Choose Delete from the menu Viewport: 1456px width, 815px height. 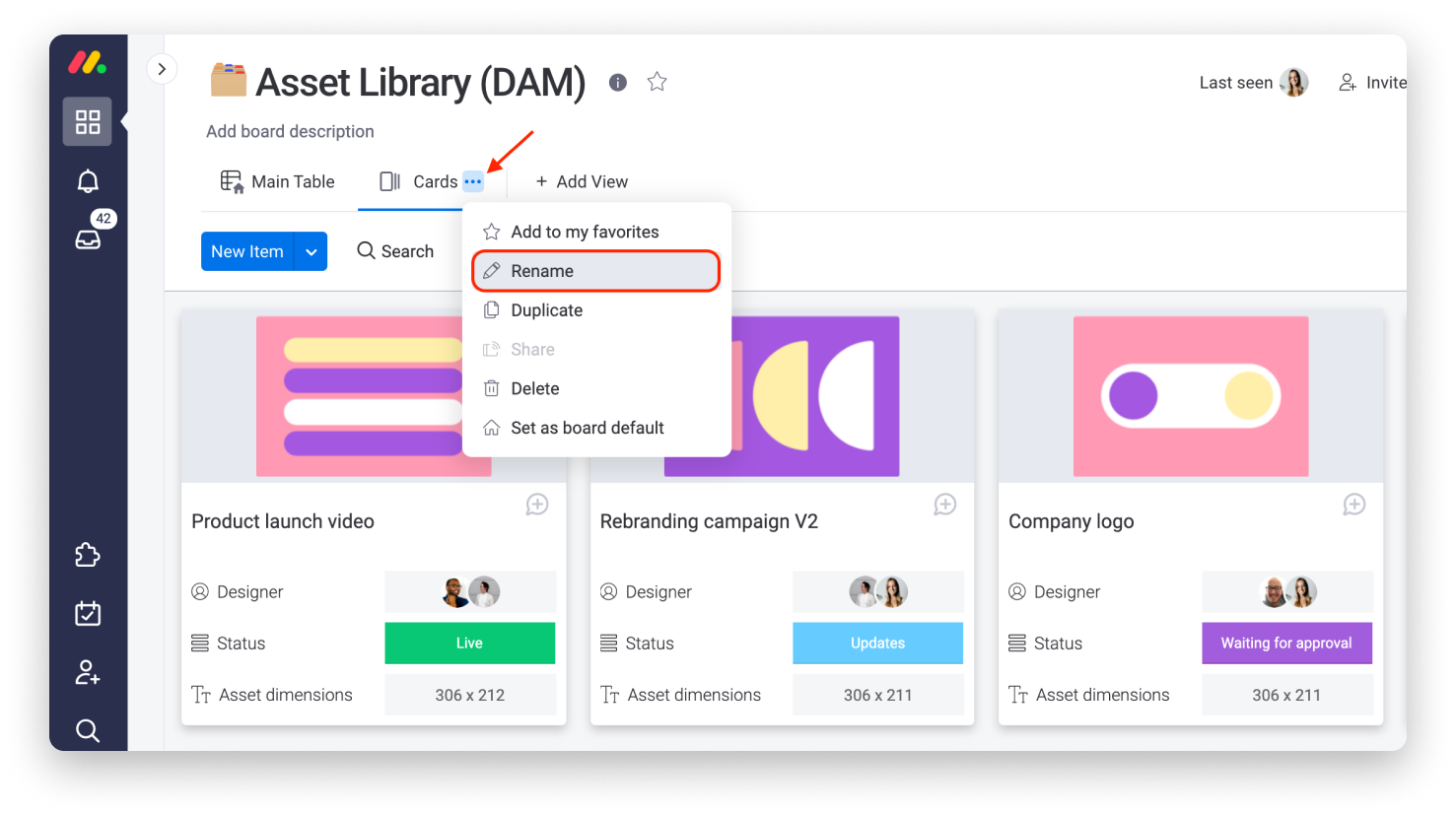(x=596, y=388)
